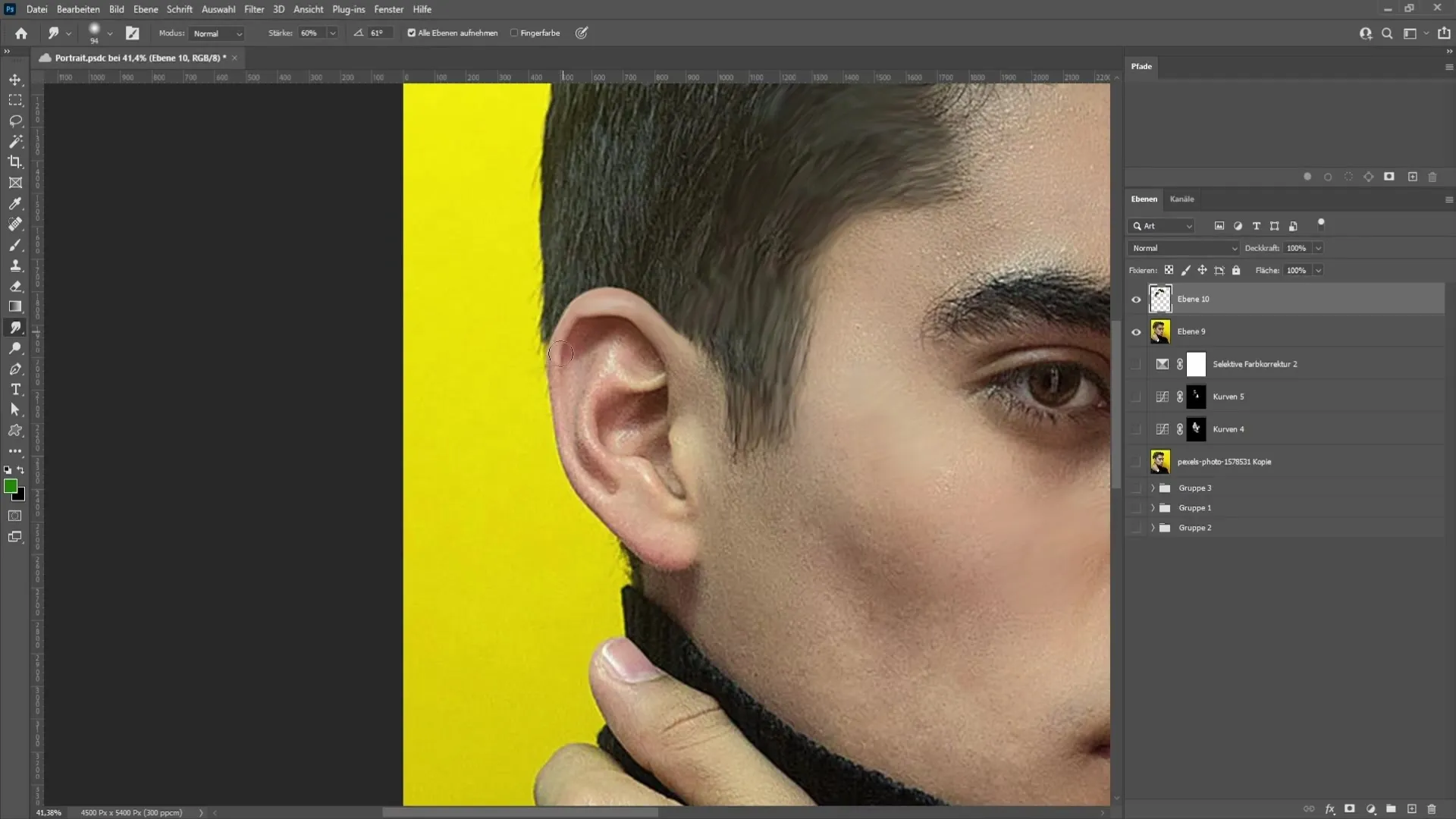This screenshot has height=819, width=1456.
Task: Select the Text tool in toolbar
Action: click(16, 389)
